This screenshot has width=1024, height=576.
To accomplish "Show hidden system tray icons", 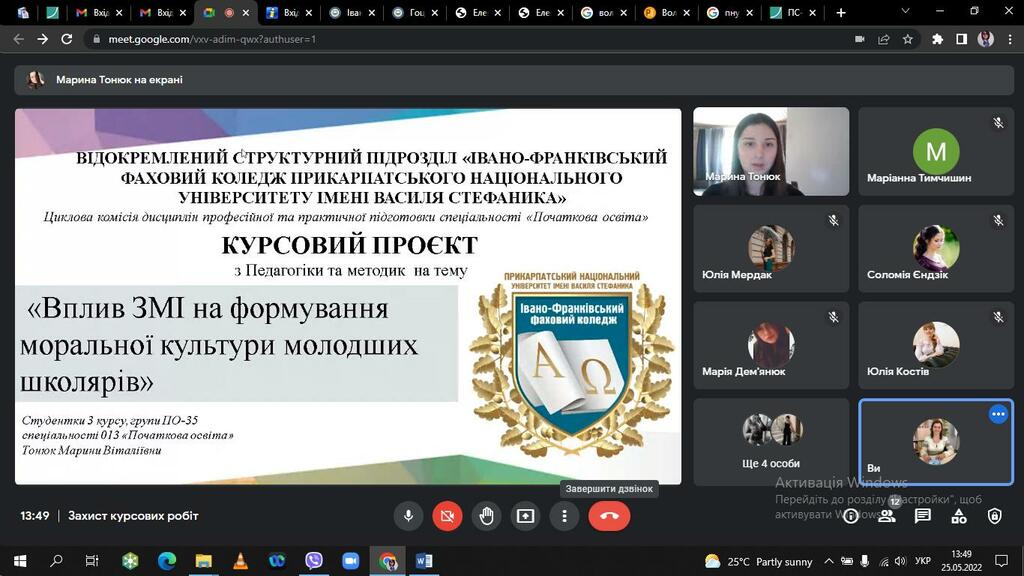I will tap(829, 561).
